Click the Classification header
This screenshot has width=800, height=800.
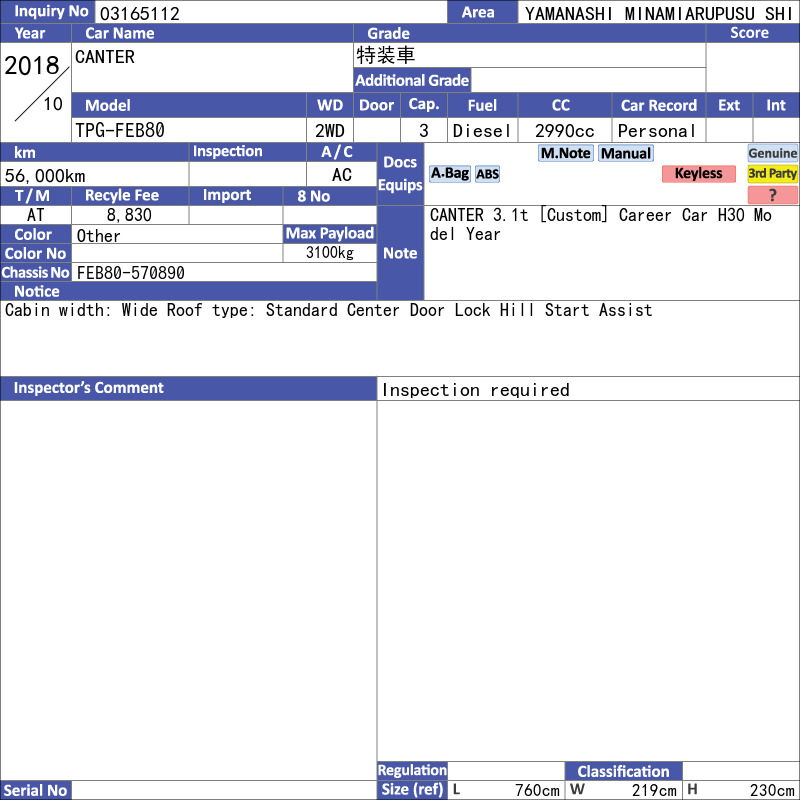click(623, 771)
